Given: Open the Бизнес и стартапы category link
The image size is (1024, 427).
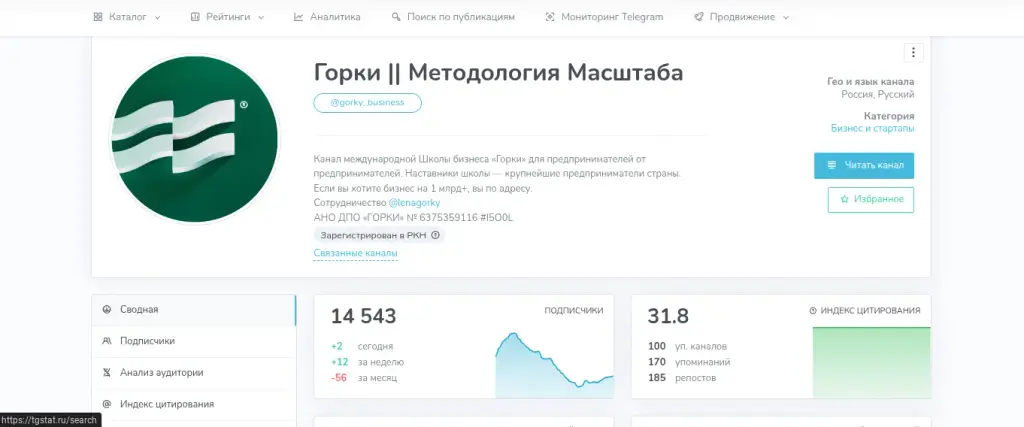Looking at the screenshot, I should coord(872,129).
